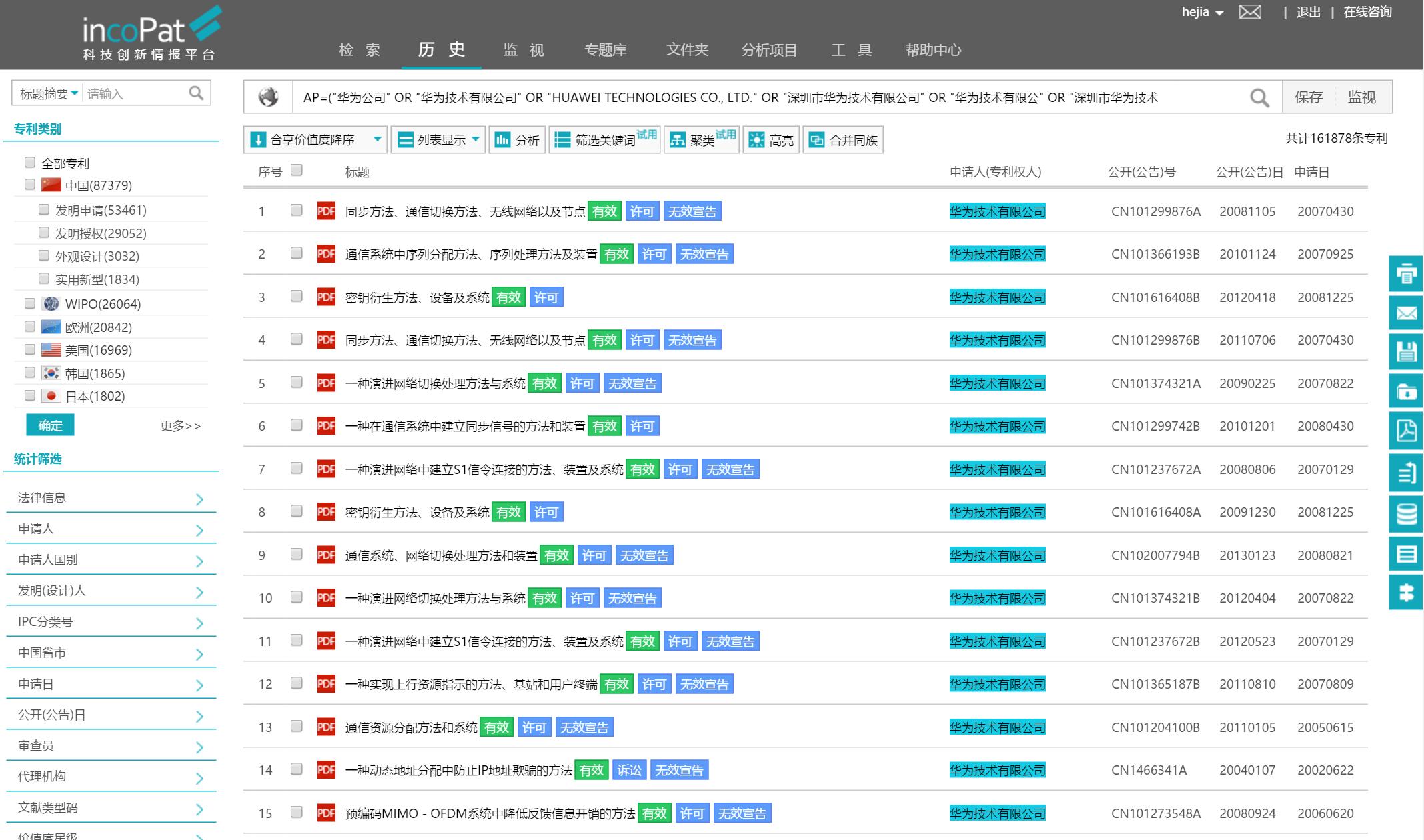The image size is (1424, 840).
Task: Open the 专题库 navigation tab
Action: click(605, 50)
